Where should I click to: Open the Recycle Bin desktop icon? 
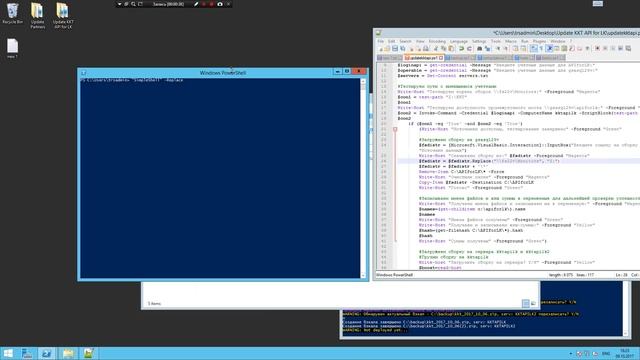[12, 13]
